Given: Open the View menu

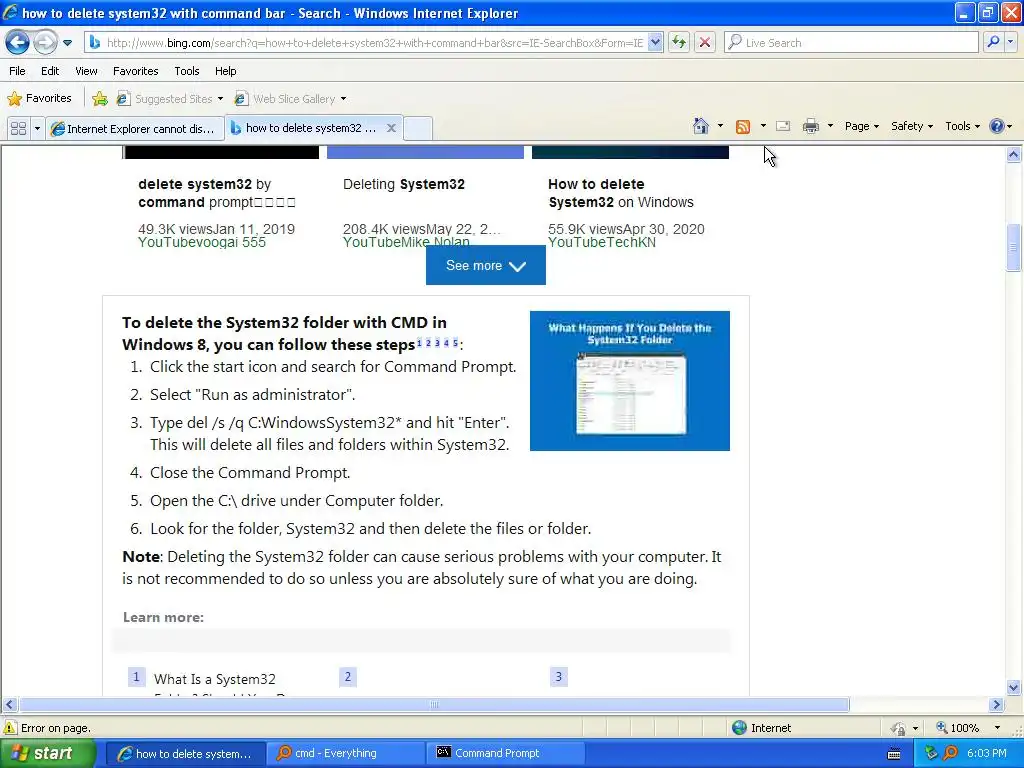Looking at the screenshot, I should tap(86, 71).
